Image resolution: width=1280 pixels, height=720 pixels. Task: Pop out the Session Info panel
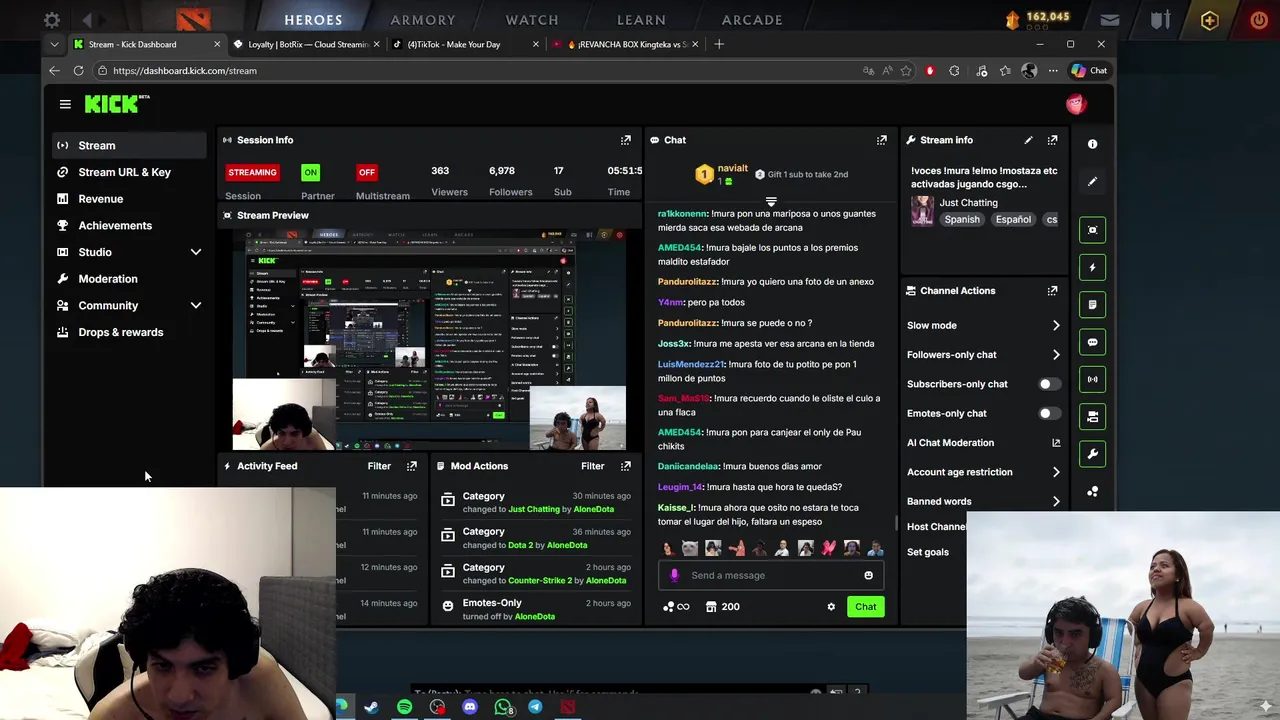click(626, 140)
